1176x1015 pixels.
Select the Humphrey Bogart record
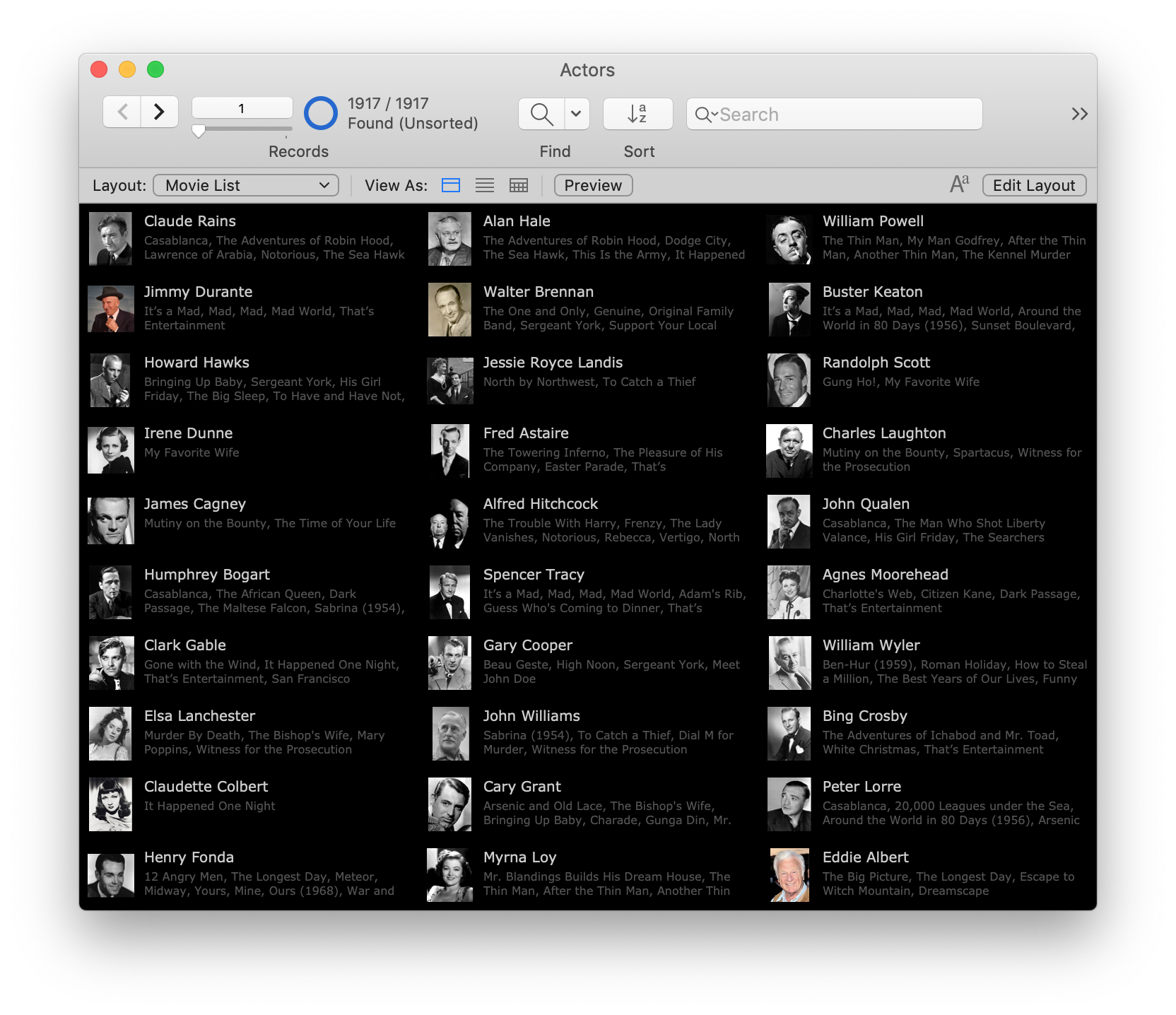tap(207, 575)
